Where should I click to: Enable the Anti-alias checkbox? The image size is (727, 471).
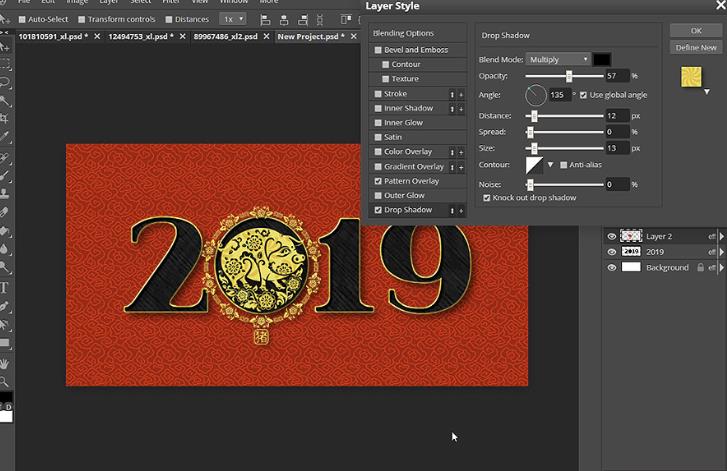tap(564, 165)
